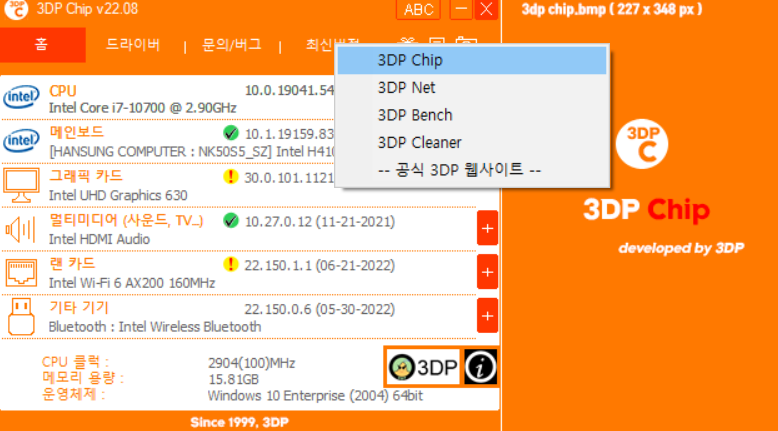
Task: Expand the 멀티미디어 row with its plus button
Action: [x=487, y=228]
